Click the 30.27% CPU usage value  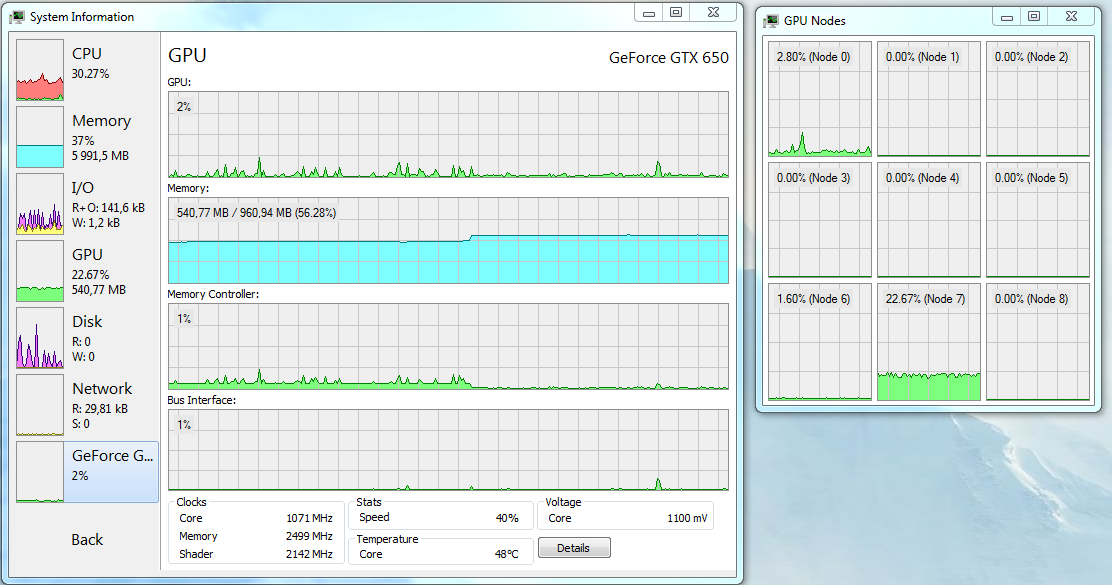(90, 74)
